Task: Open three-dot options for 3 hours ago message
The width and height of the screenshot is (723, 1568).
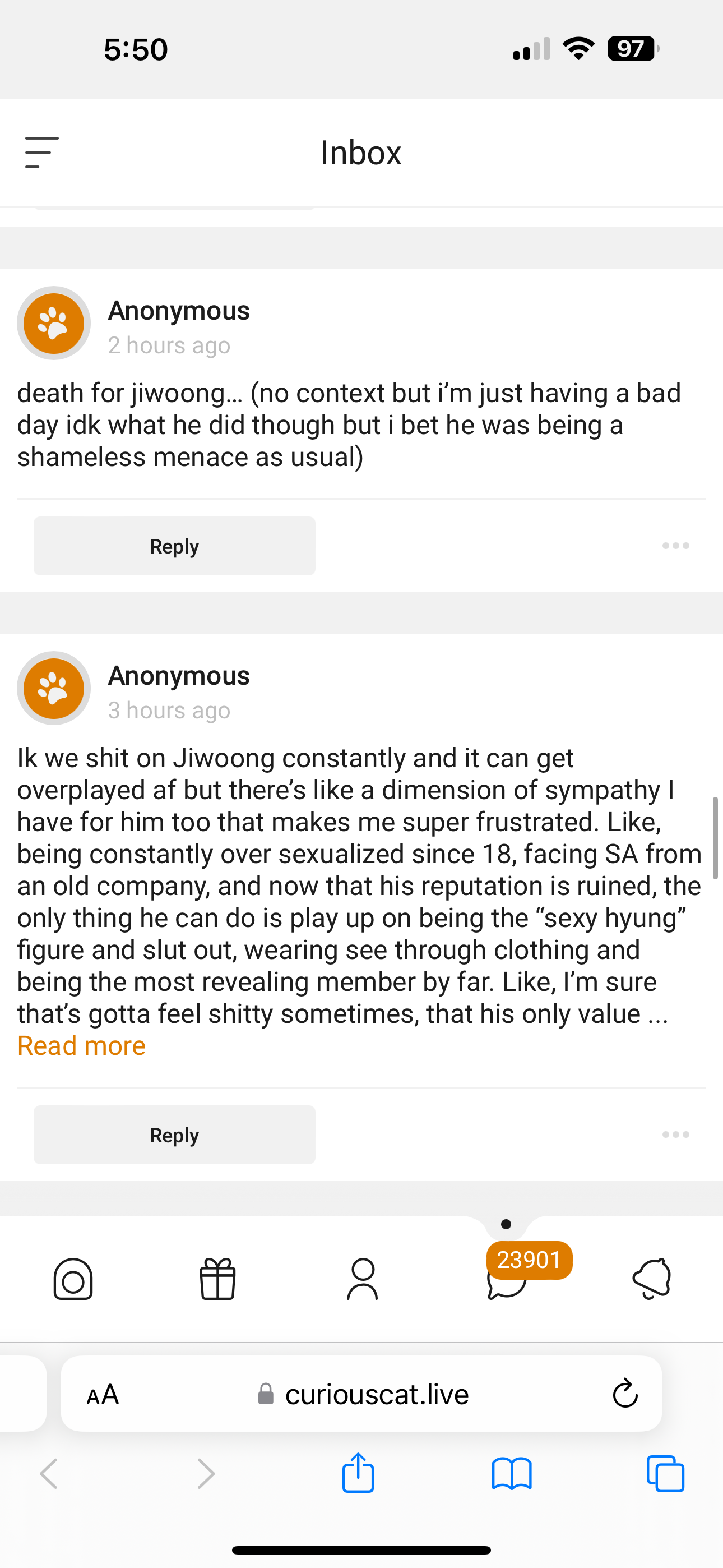Action: point(675,1134)
